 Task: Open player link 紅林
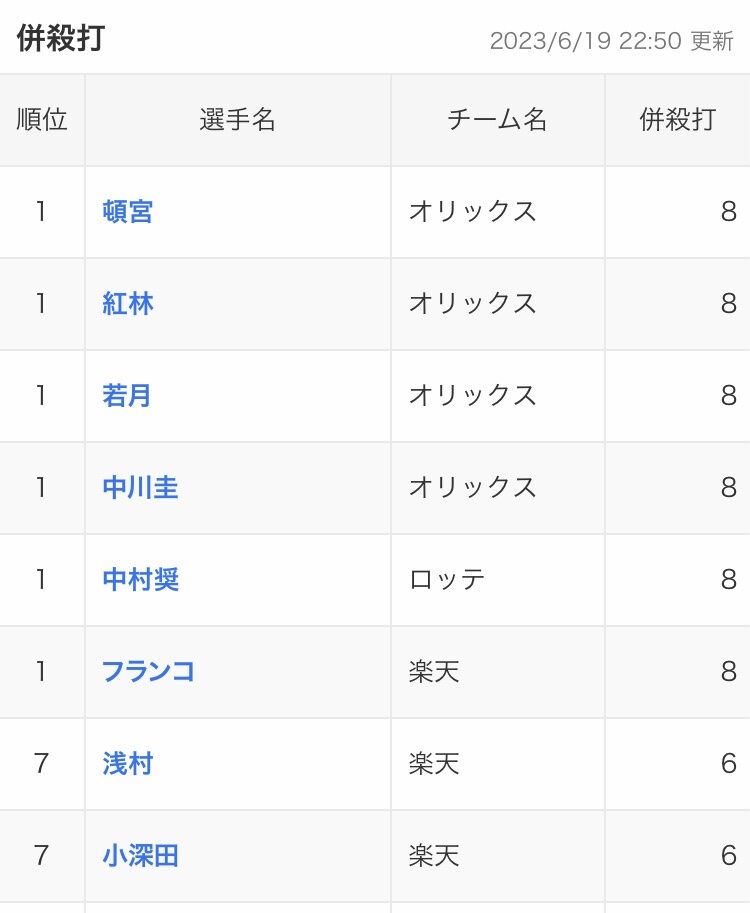pos(128,303)
